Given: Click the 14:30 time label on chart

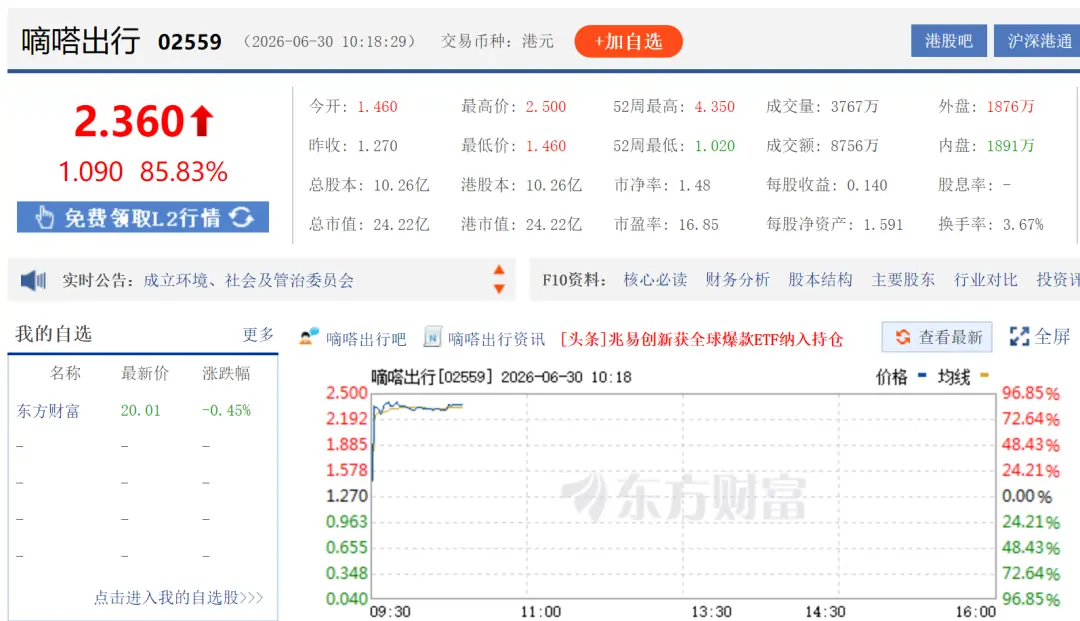Looking at the screenshot, I should point(825,611).
